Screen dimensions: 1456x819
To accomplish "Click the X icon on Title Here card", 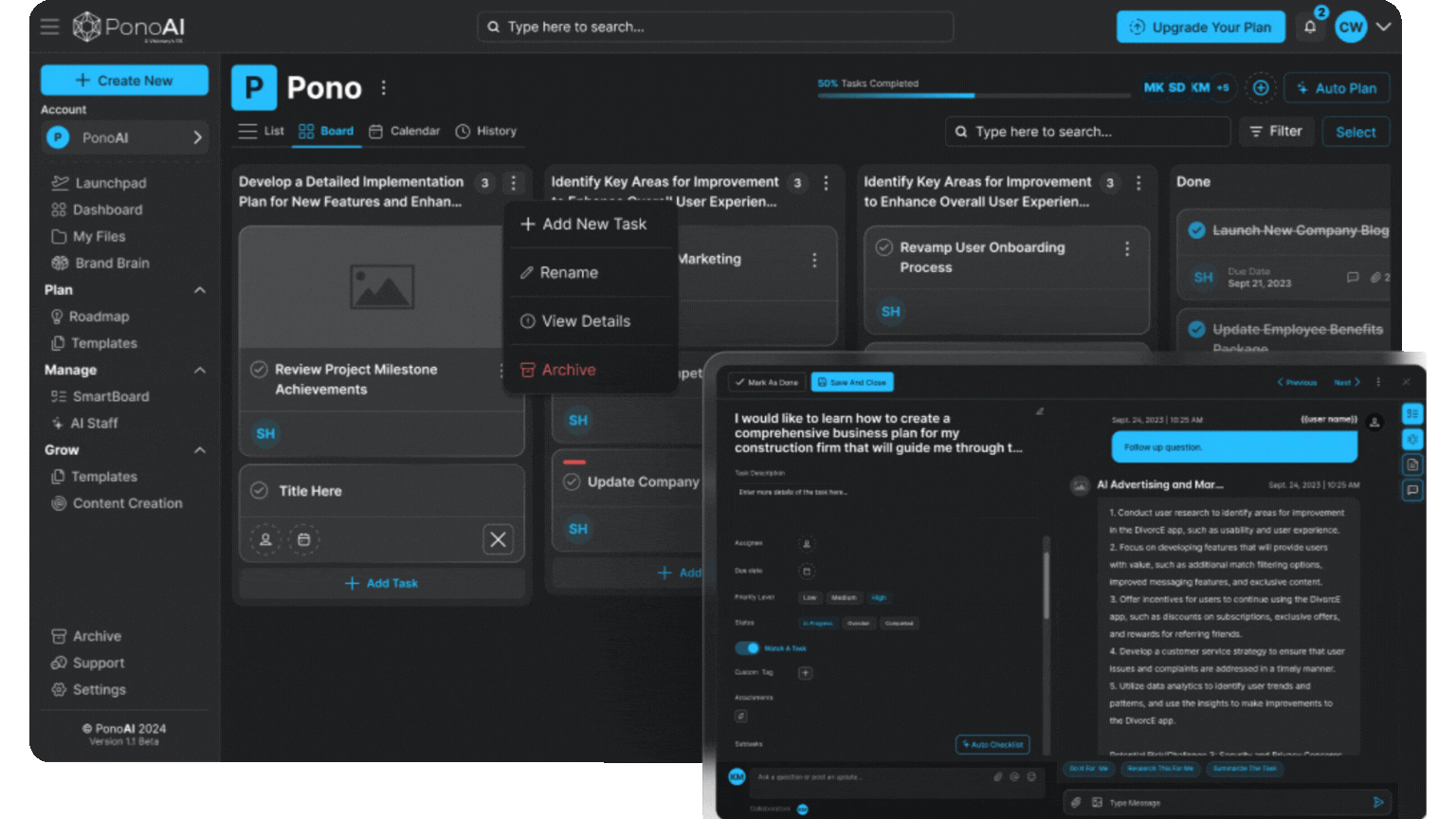I will 498,539.
